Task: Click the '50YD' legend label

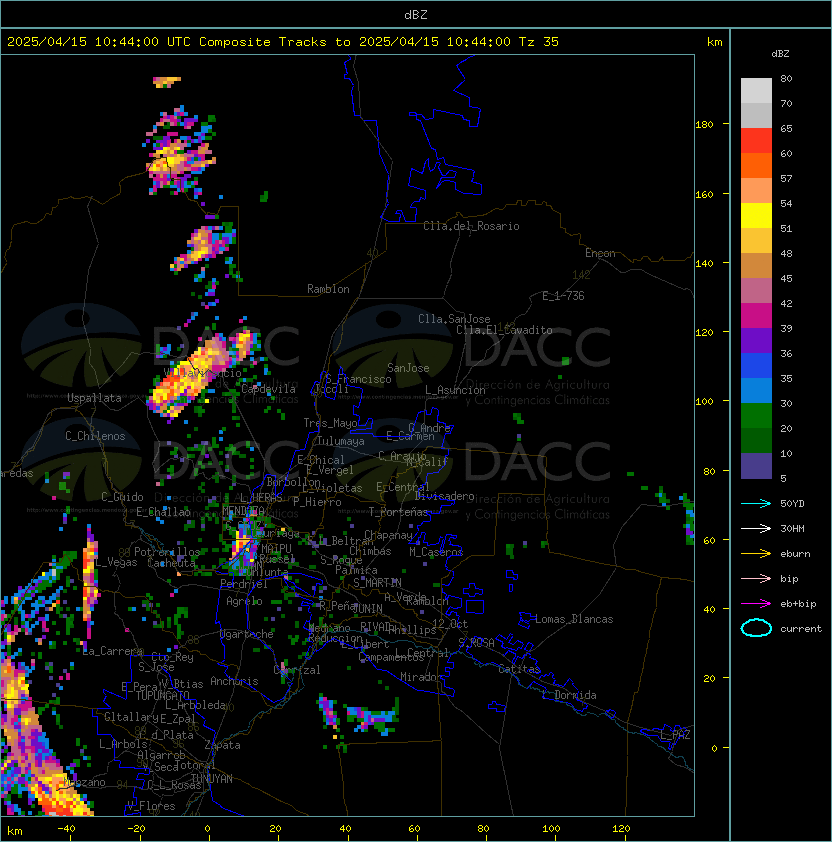Action: (x=792, y=504)
